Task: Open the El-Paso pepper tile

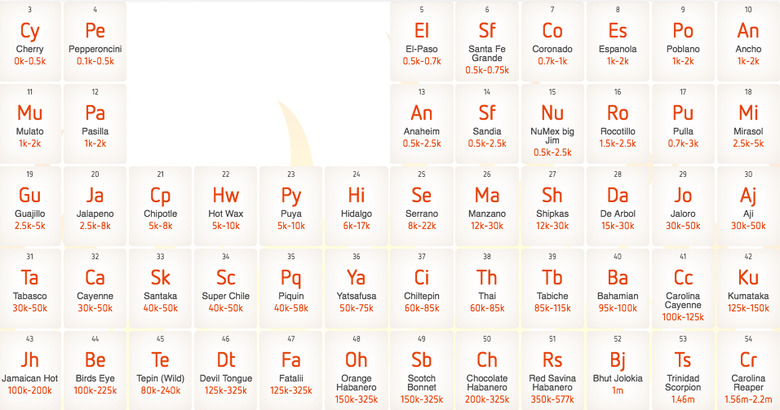Action: coord(422,38)
